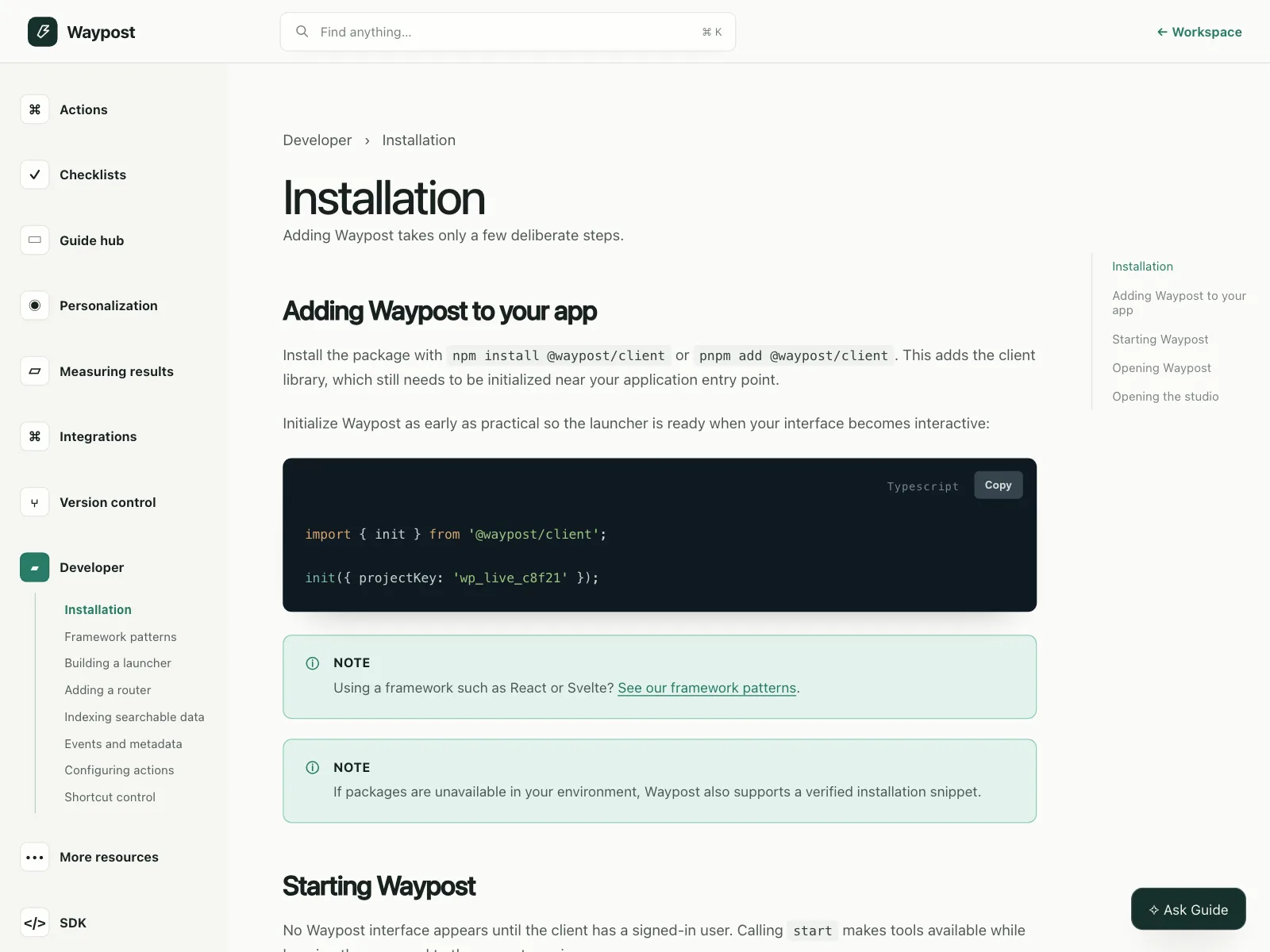Open Adding a router page
1270x952 pixels.
107,690
